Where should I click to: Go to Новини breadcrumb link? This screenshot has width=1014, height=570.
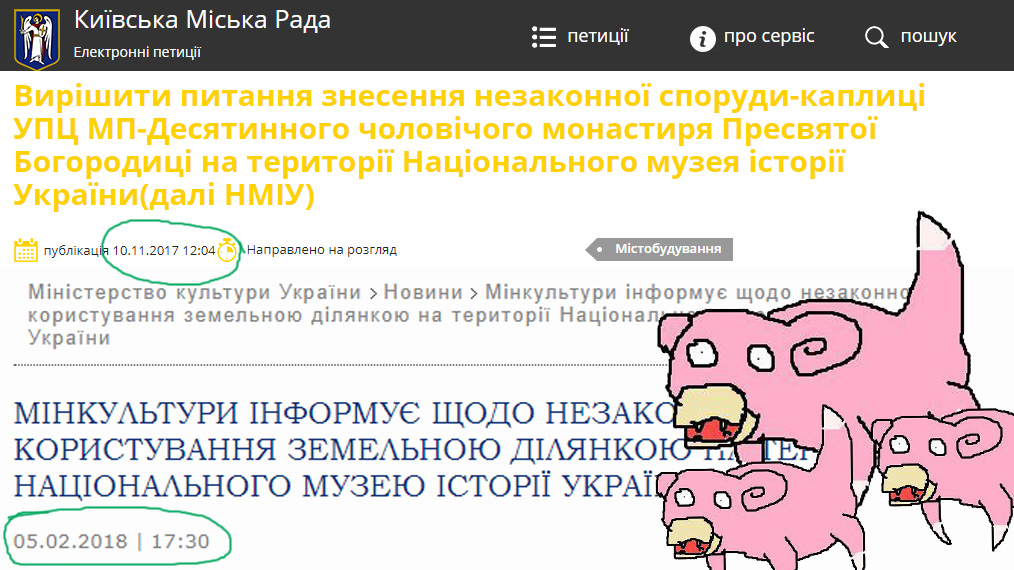423,292
